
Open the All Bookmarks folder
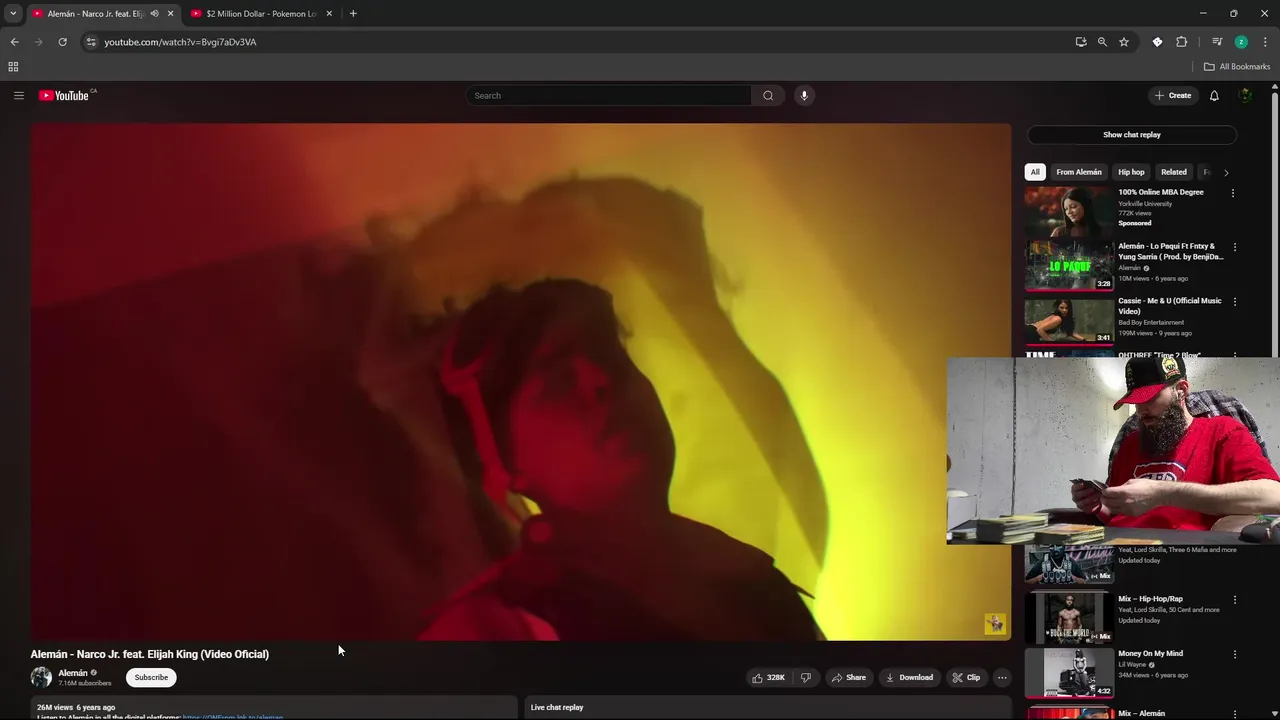coord(1237,67)
